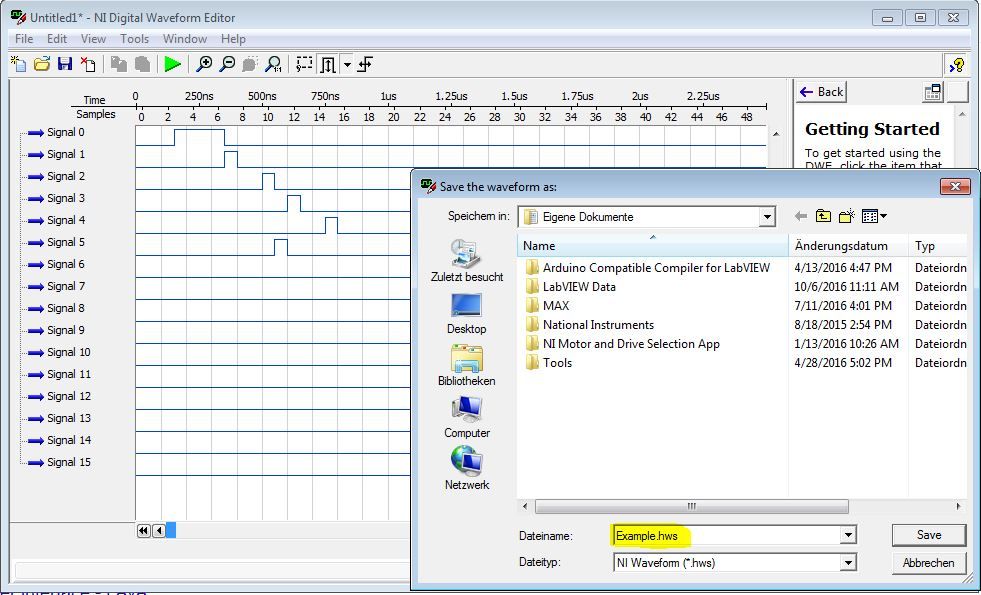The height and width of the screenshot is (595, 981).
Task: Open the Dateiname dropdown arrow
Action: pyautogui.click(x=848, y=536)
